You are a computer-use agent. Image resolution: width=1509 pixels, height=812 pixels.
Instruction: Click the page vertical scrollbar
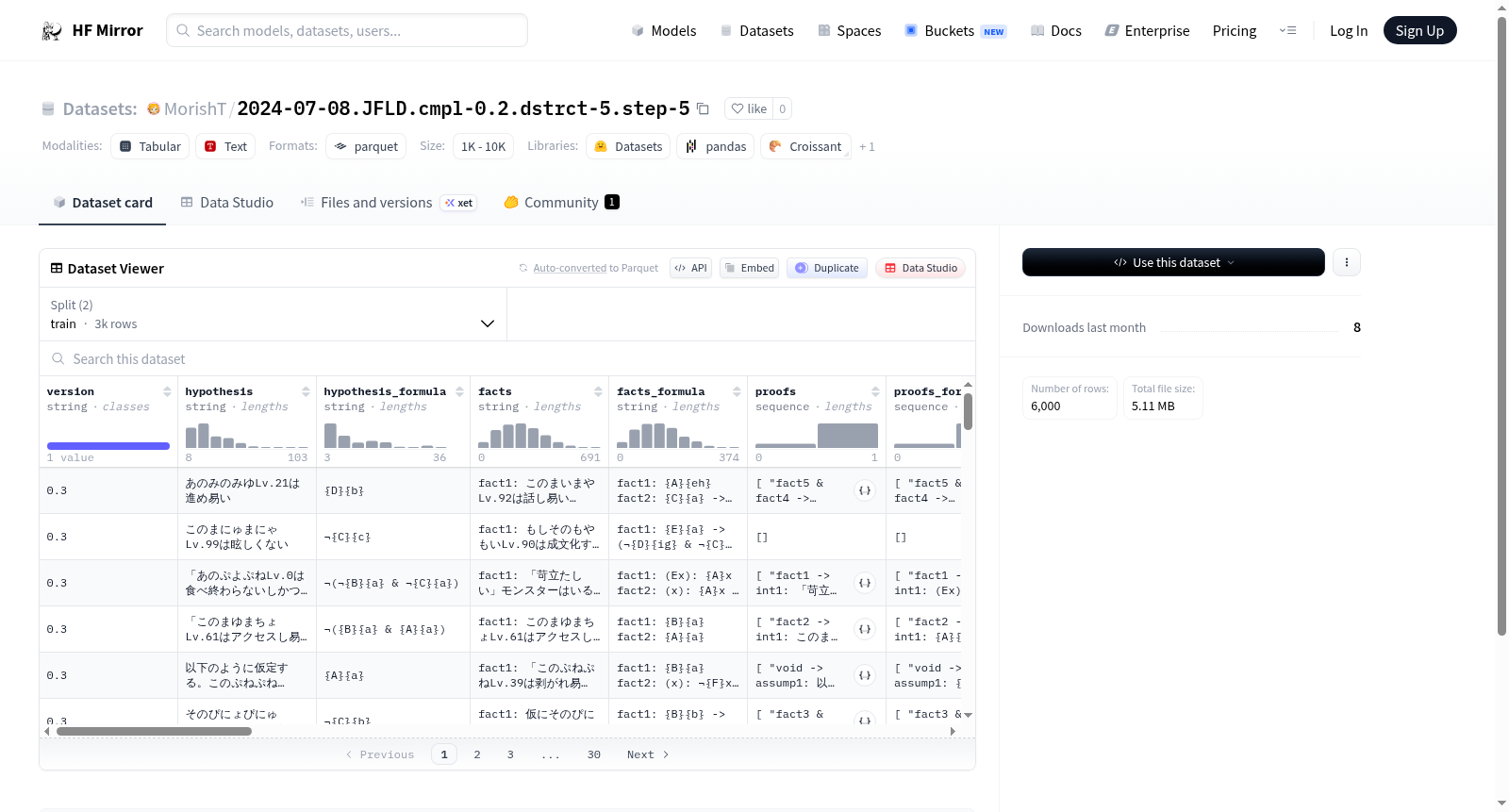[x=1501, y=325]
